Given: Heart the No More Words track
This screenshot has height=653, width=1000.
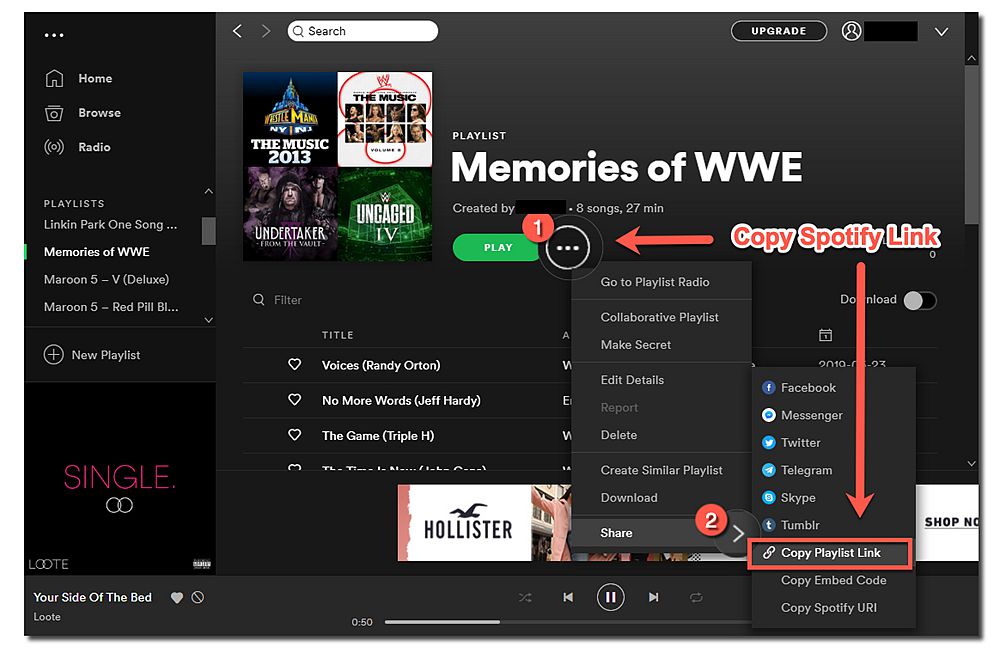Looking at the screenshot, I should 294,400.
